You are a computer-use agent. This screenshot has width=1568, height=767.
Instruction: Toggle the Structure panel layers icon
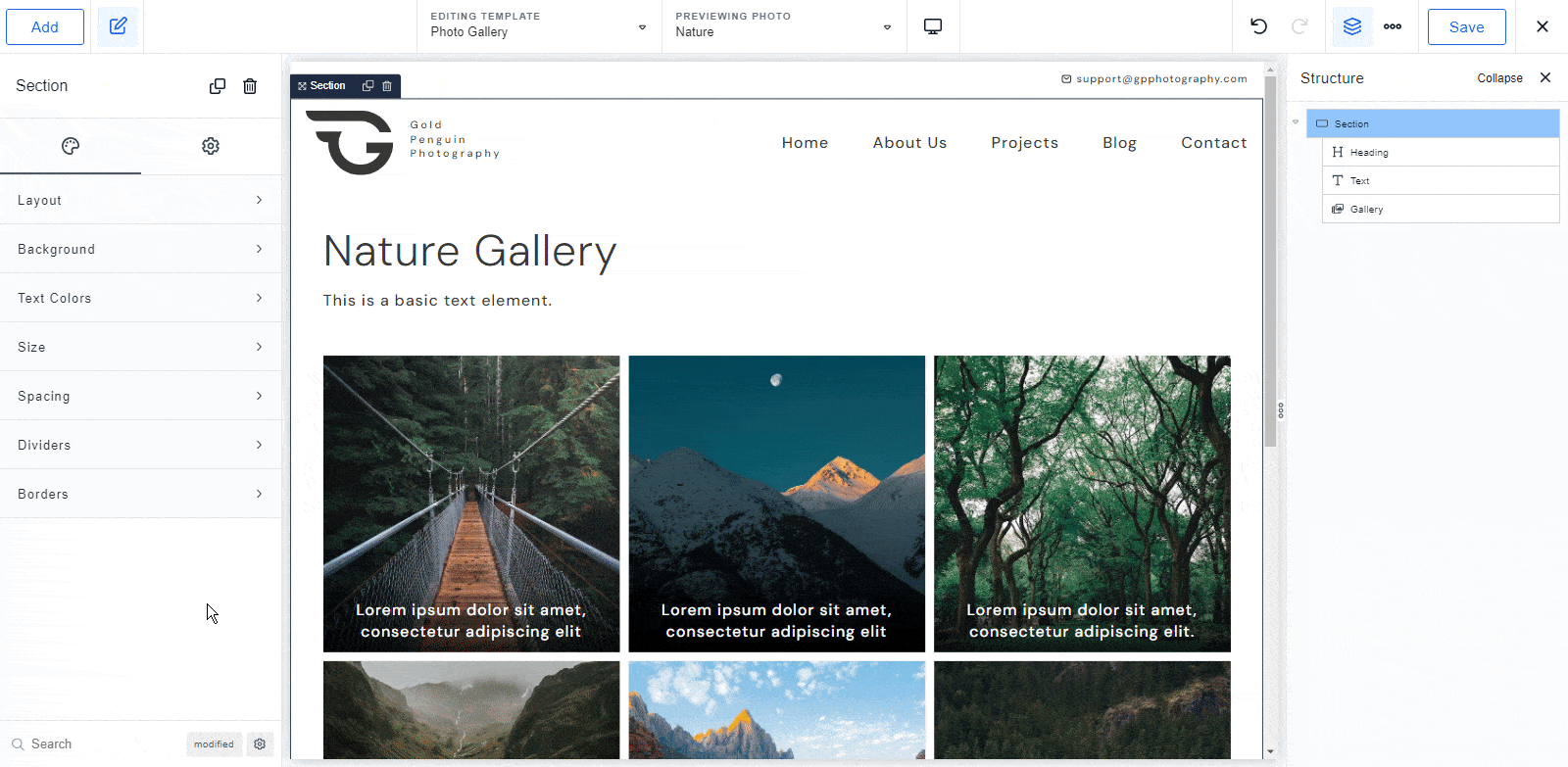tap(1352, 26)
